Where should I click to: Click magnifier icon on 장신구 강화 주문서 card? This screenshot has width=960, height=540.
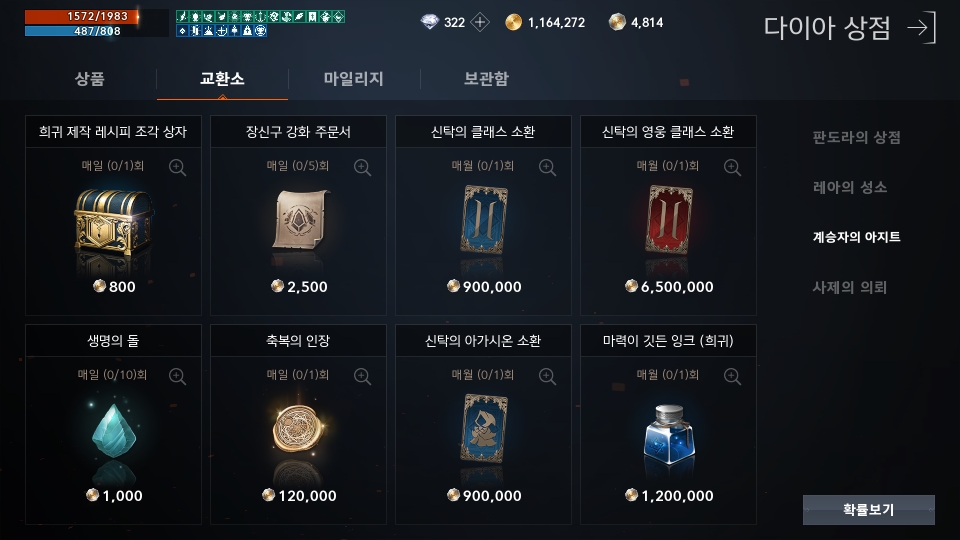pyautogui.click(x=362, y=167)
